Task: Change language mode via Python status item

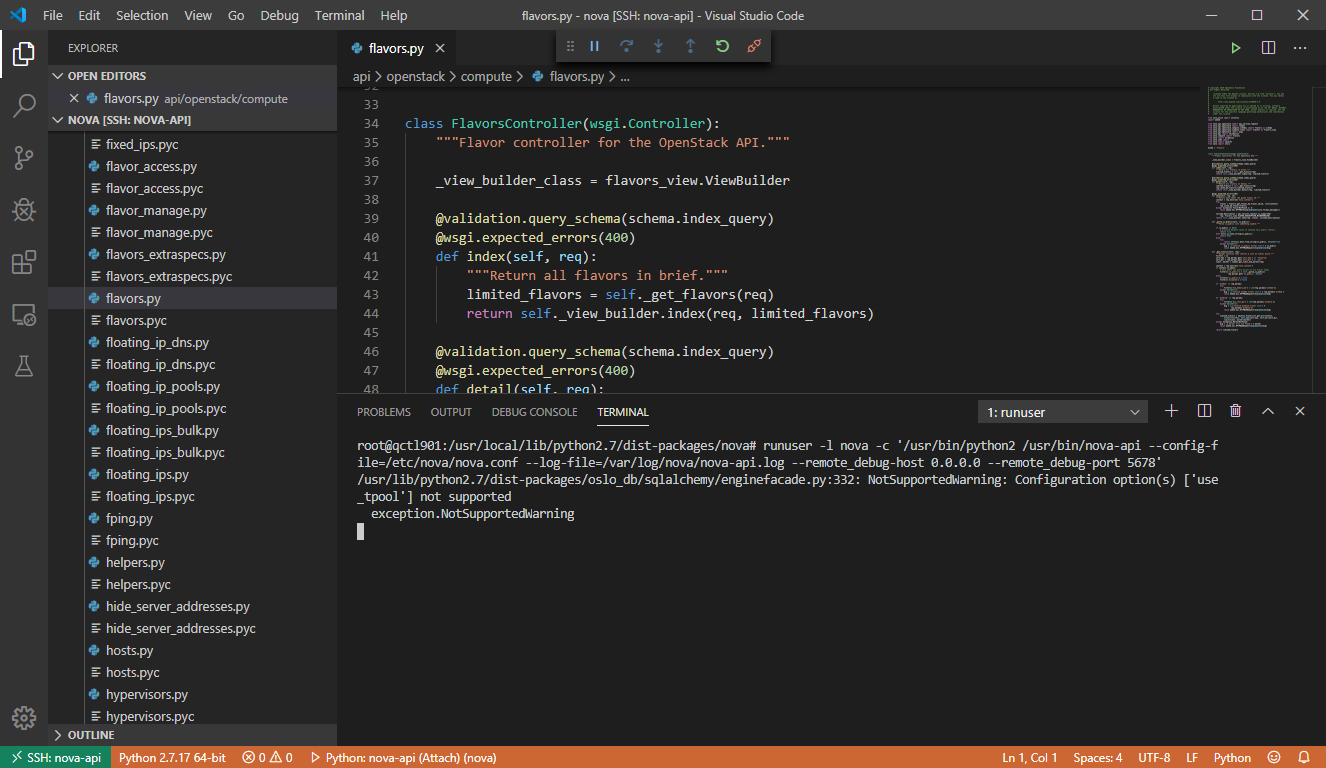Action: pos(1232,757)
